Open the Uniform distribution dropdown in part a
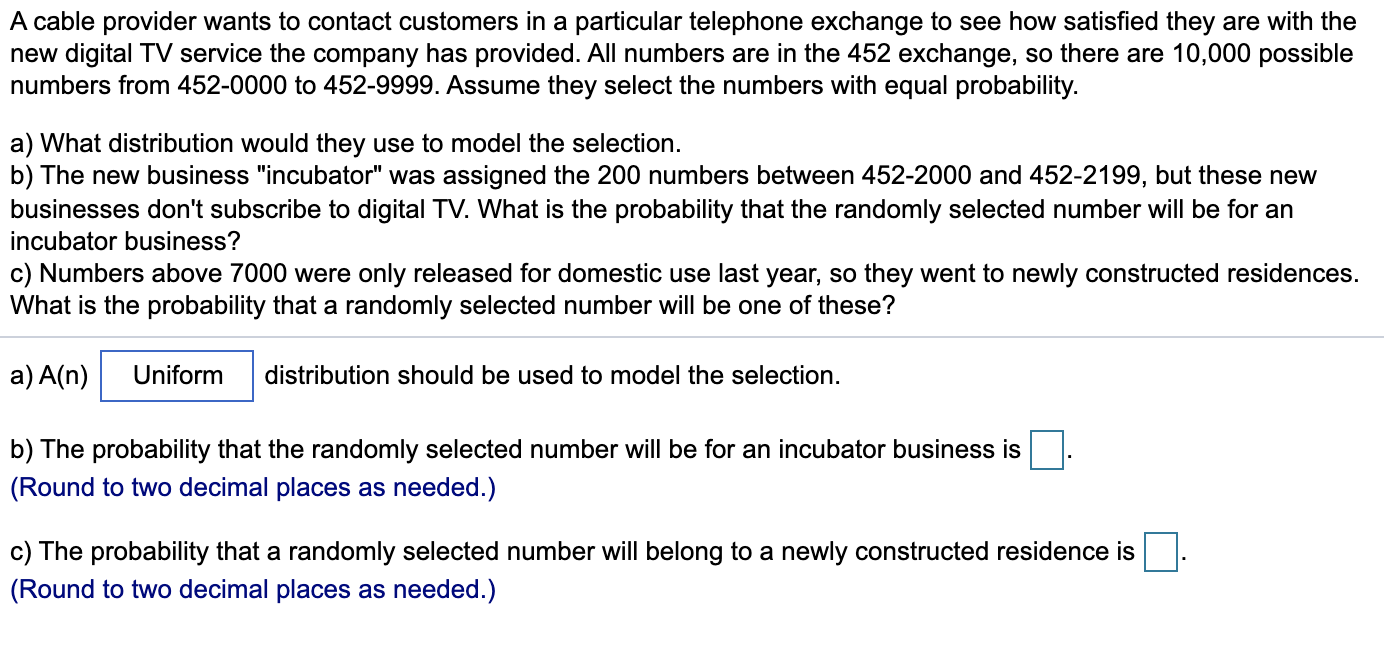This screenshot has width=1384, height=672. pyautogui.click(x=176, y=377)
